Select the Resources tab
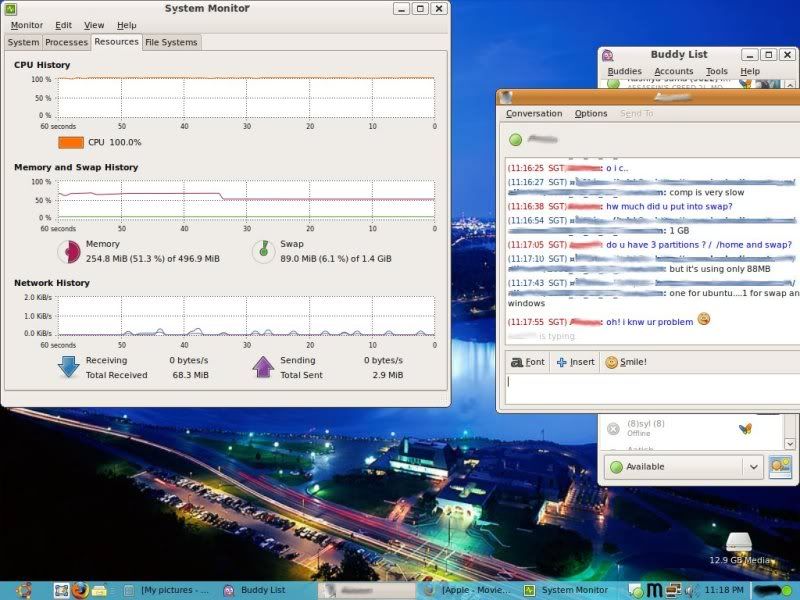 [x=116, y=42]
